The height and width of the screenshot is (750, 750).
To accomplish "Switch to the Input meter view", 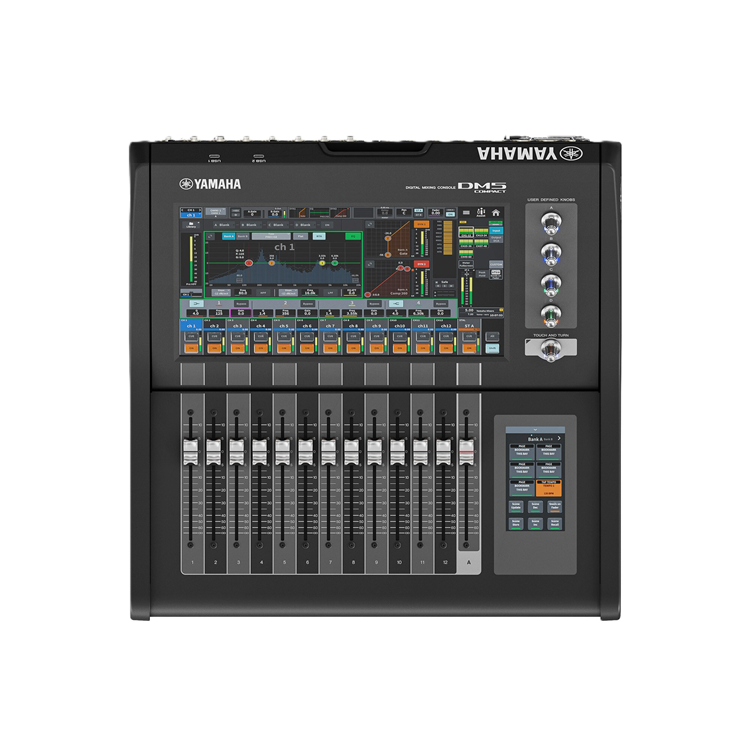I will click(496, 231).
